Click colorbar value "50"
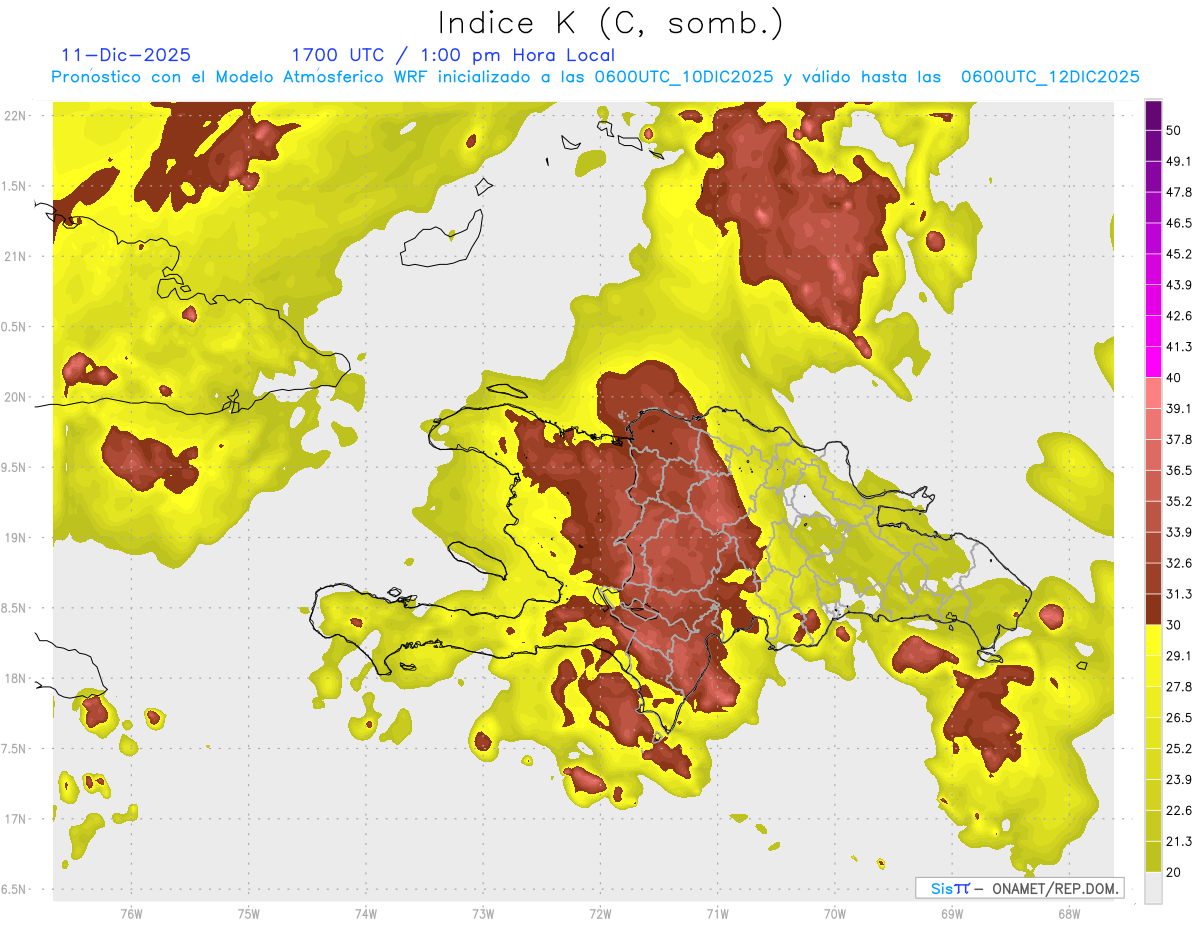 1176,131
